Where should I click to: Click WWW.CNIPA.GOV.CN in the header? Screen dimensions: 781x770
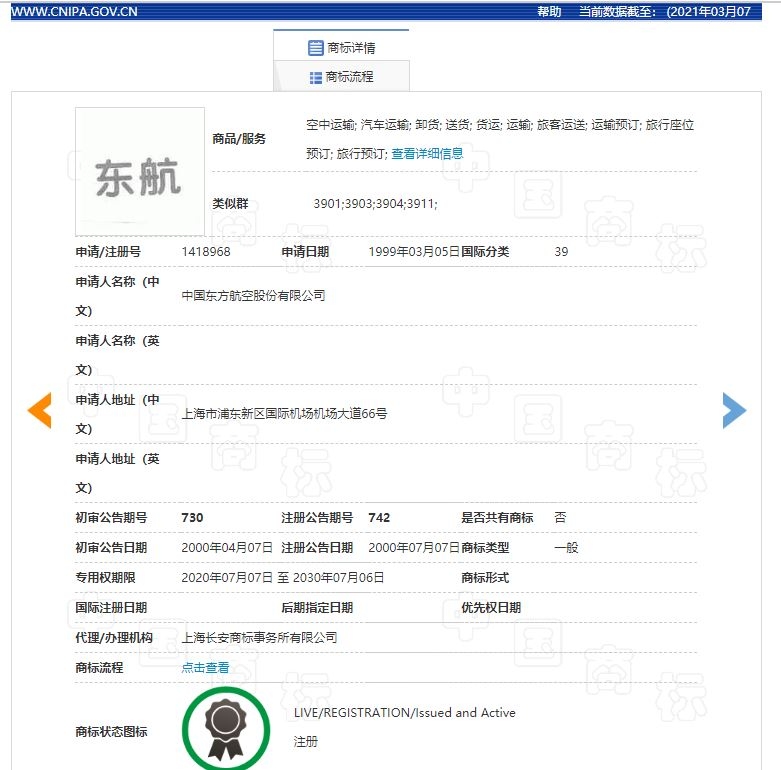click(74, 11)
